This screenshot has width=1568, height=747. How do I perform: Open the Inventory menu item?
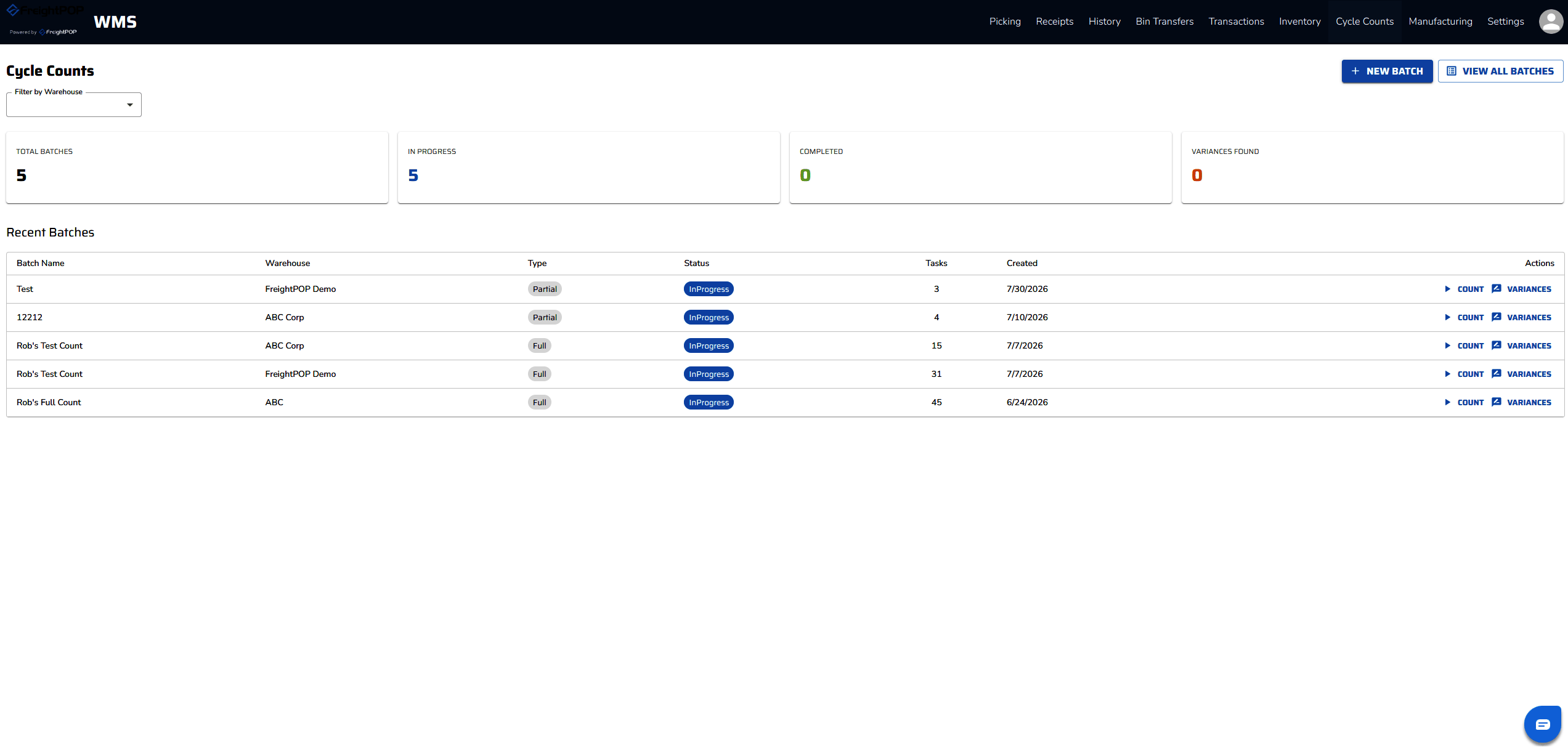click(1300, 22)
